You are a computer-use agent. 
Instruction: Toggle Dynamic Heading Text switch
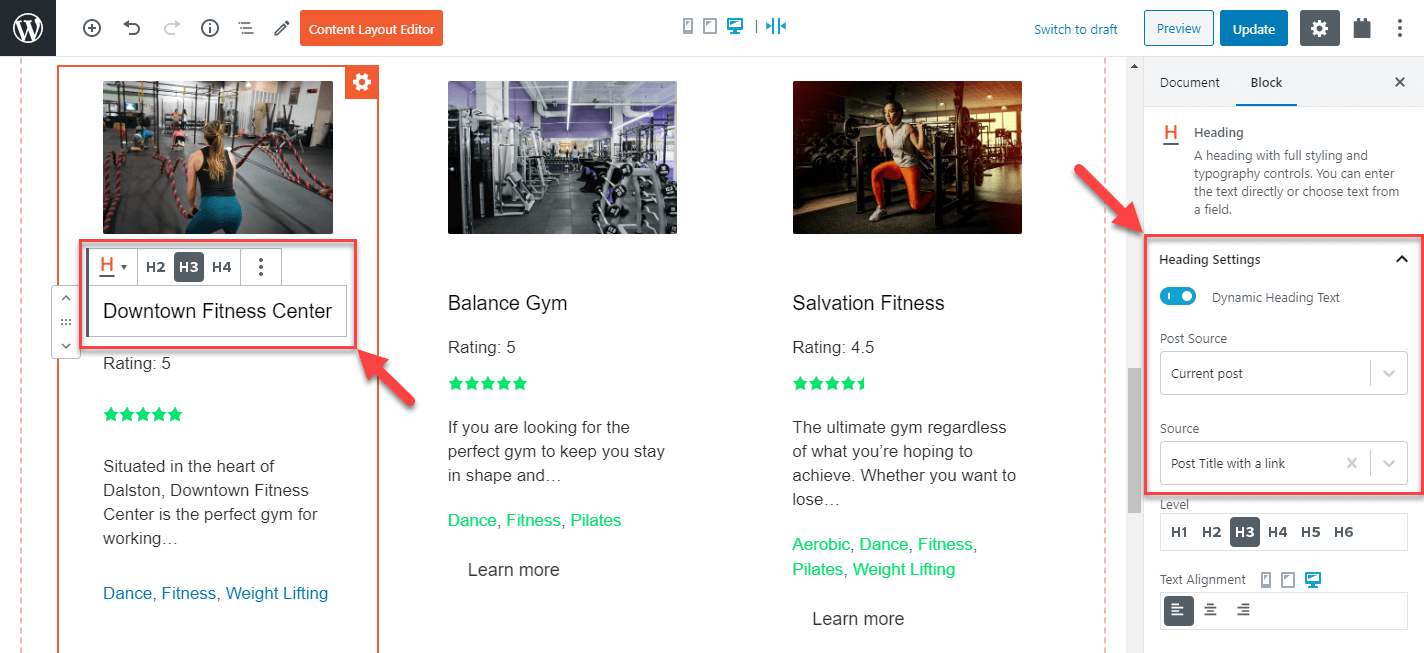pos(1178,296)
